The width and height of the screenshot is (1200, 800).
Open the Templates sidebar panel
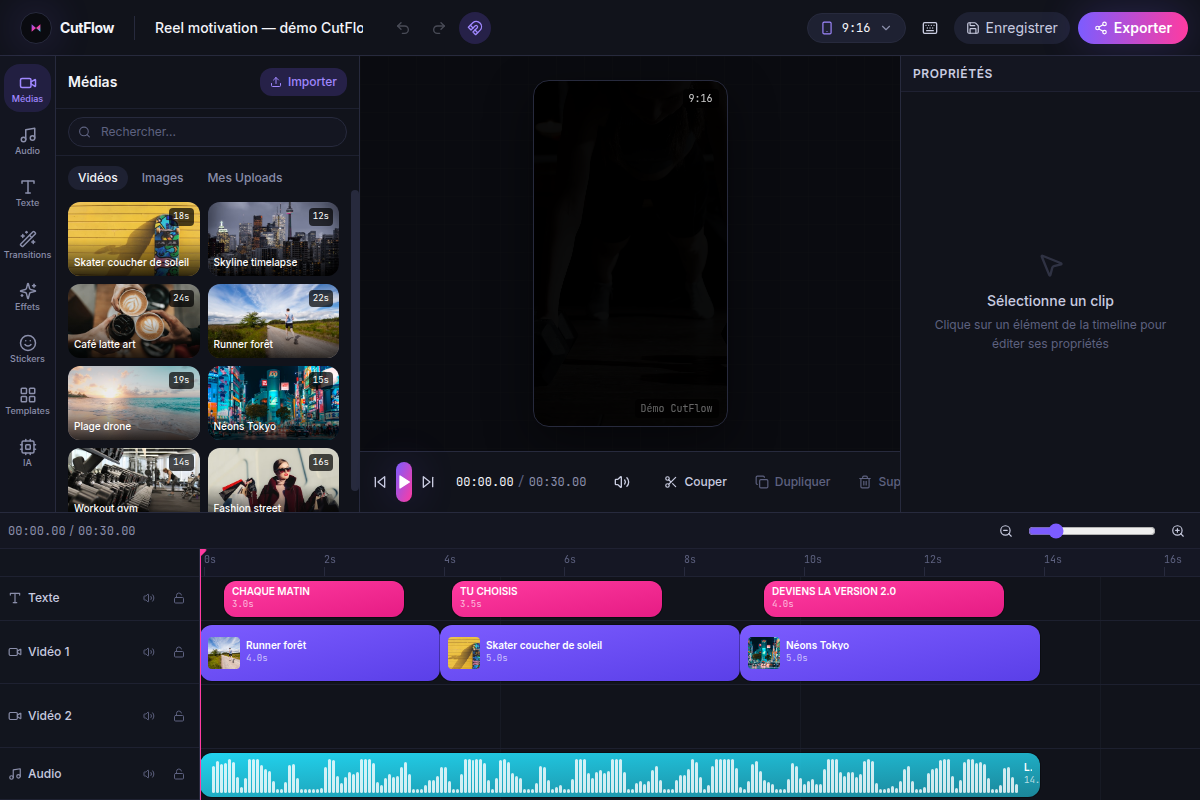point(27,400)
